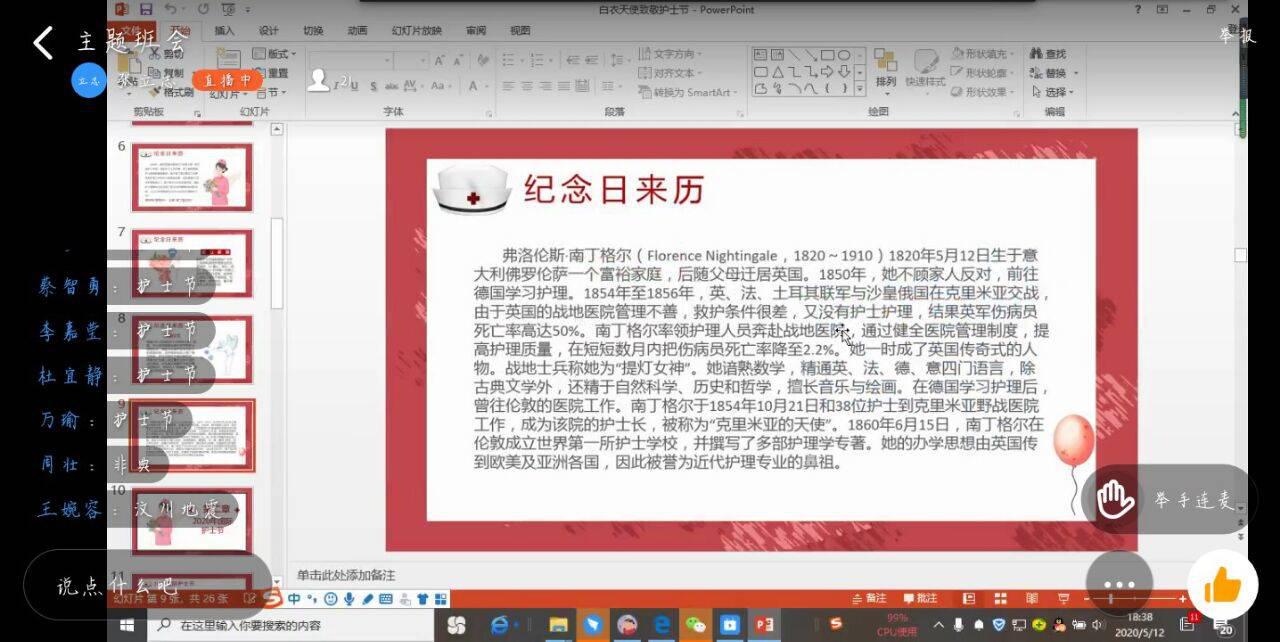Select slide 6 thumbnail

(192, 176)
